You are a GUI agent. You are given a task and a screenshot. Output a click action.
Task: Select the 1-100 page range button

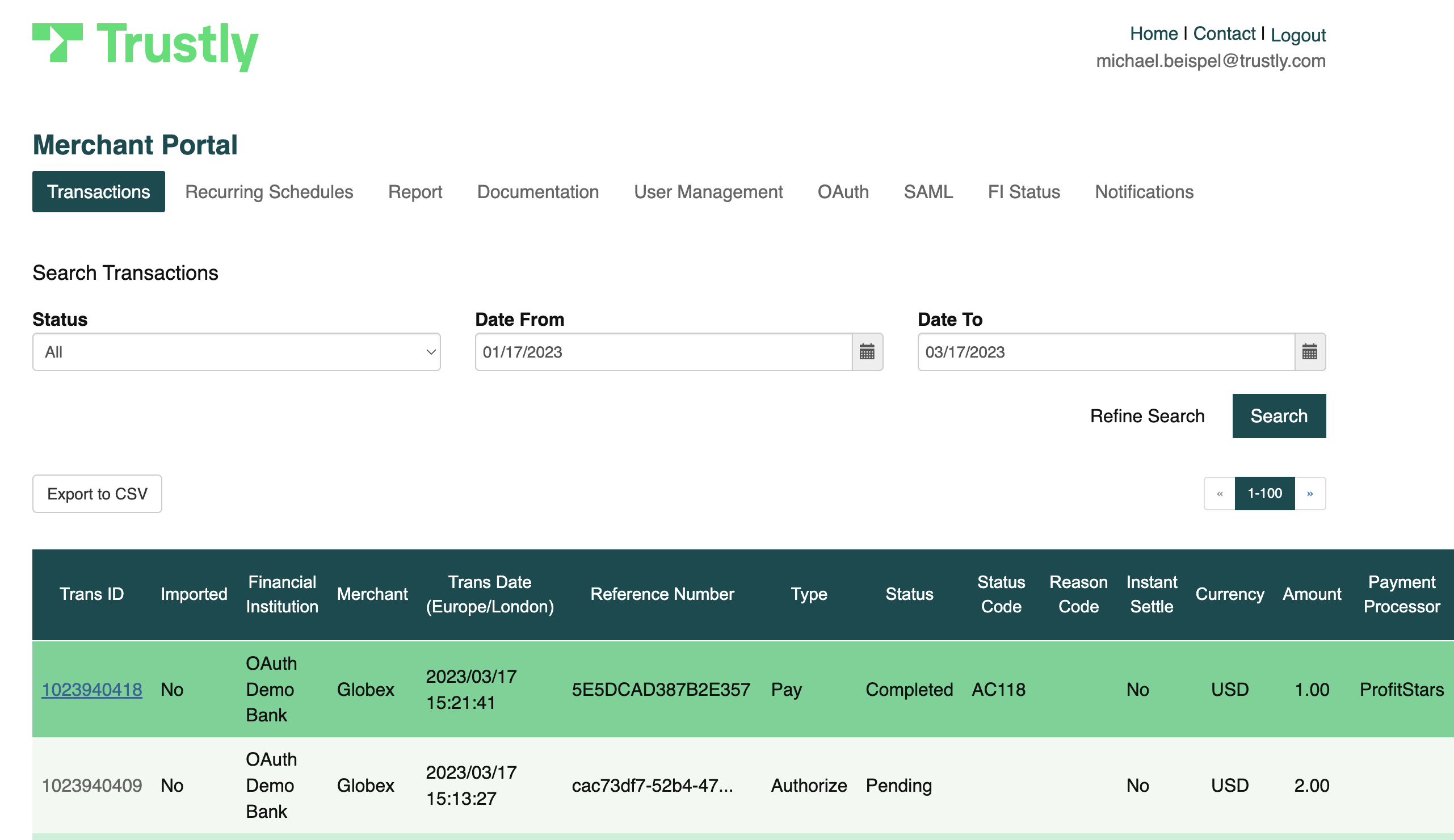[x=1264, y=494]
